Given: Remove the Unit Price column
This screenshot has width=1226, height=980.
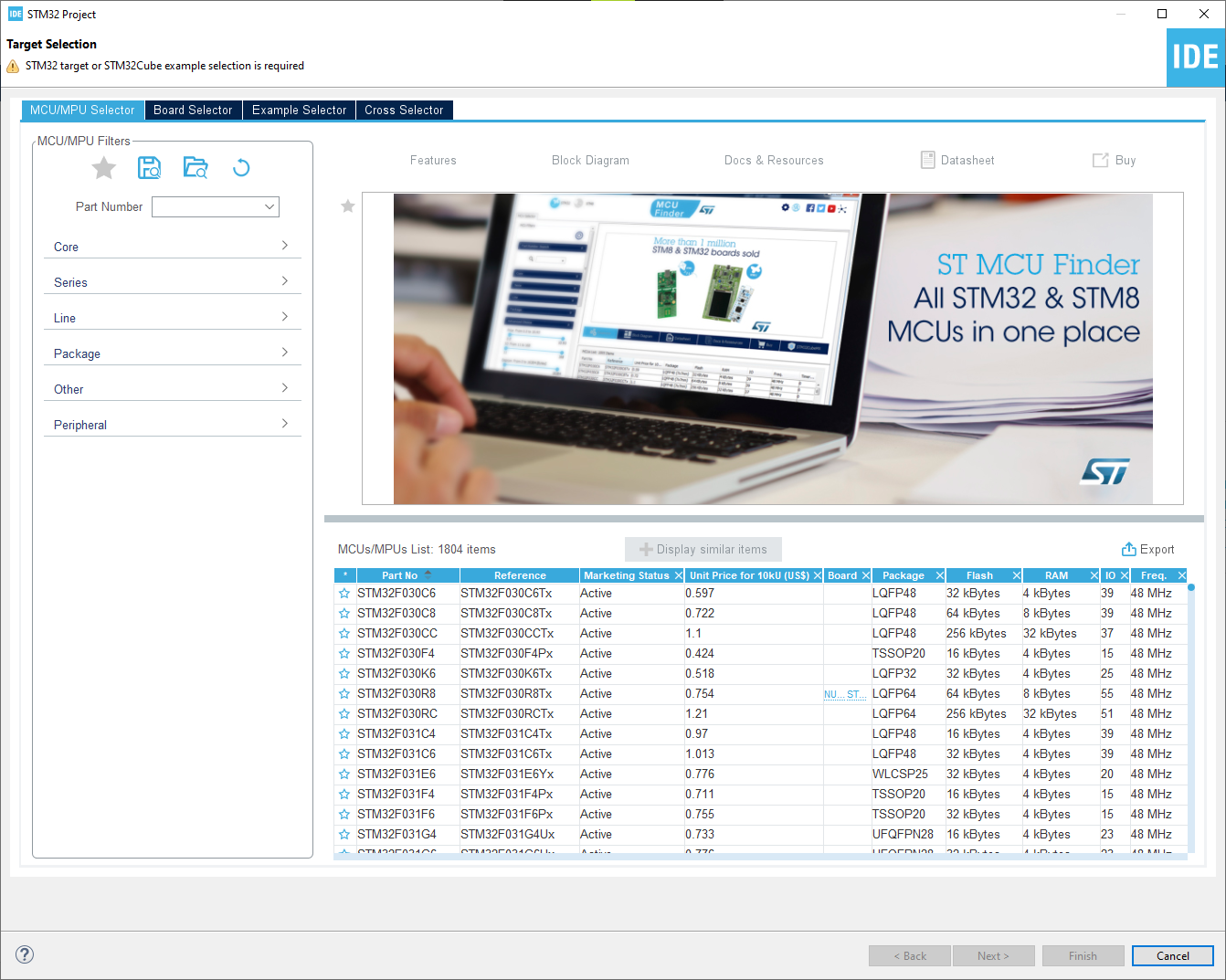Looking at the screenshot, I should [x=818, y=575].
